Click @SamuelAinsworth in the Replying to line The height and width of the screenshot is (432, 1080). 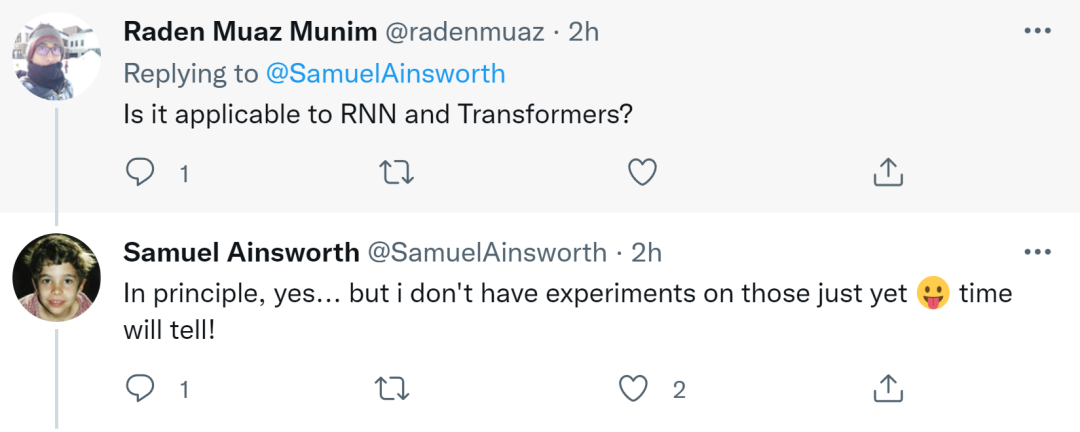pos(385,73)
